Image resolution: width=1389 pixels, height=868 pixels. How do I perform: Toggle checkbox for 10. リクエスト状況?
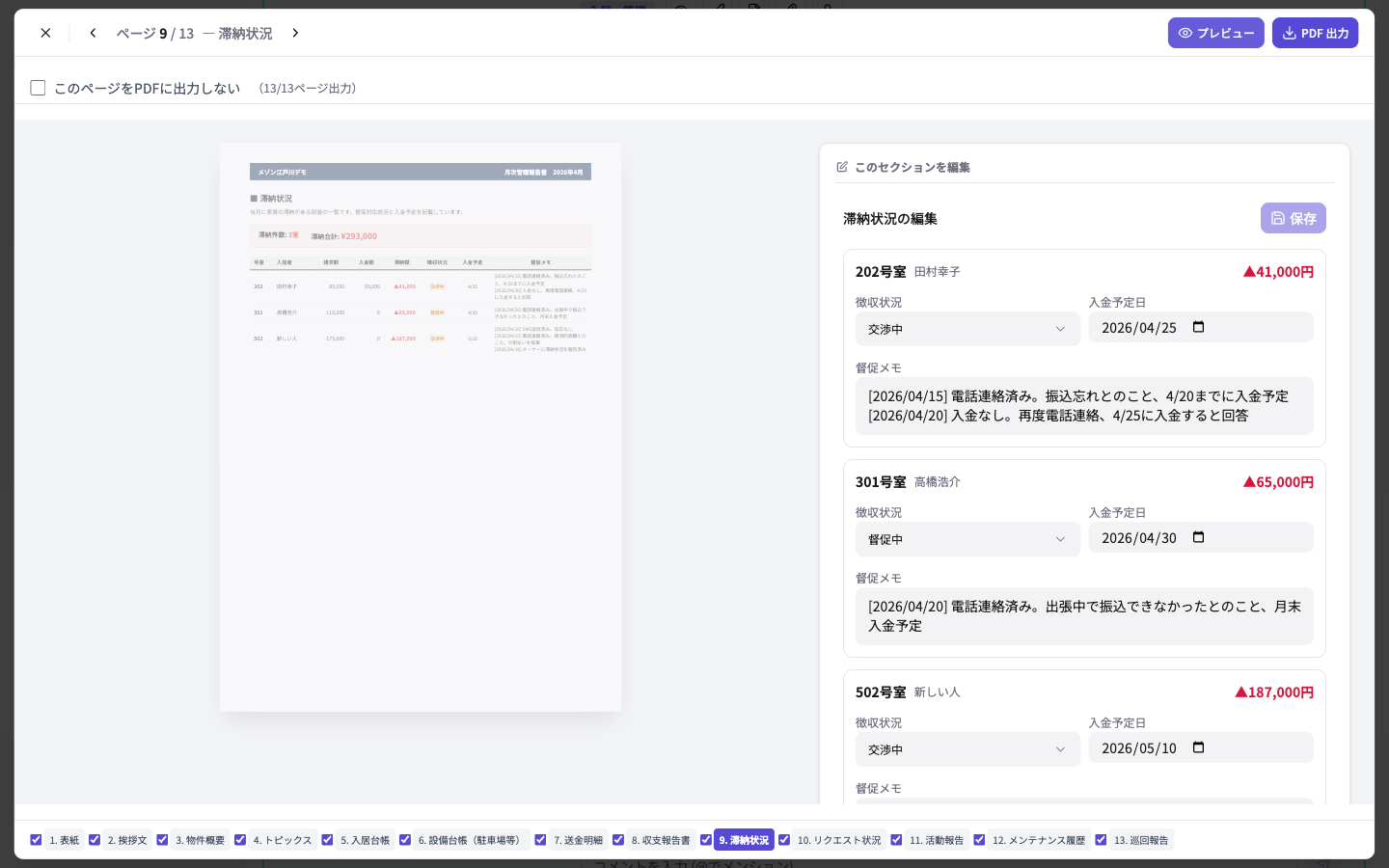point(784,840)
